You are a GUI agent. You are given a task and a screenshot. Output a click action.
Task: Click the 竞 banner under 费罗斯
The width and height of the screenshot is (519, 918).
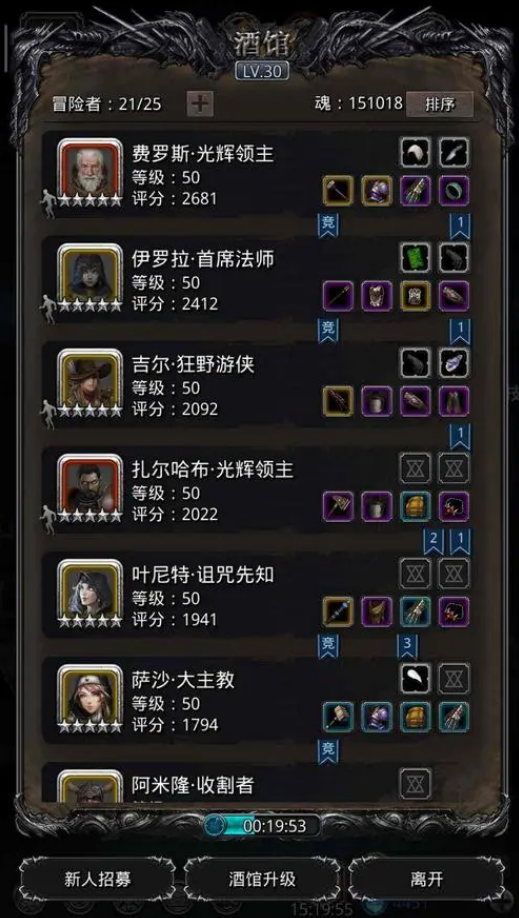[328, 225]
